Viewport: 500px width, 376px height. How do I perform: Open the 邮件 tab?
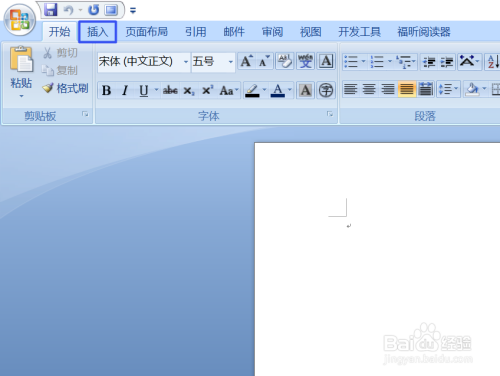coord(234,32)
